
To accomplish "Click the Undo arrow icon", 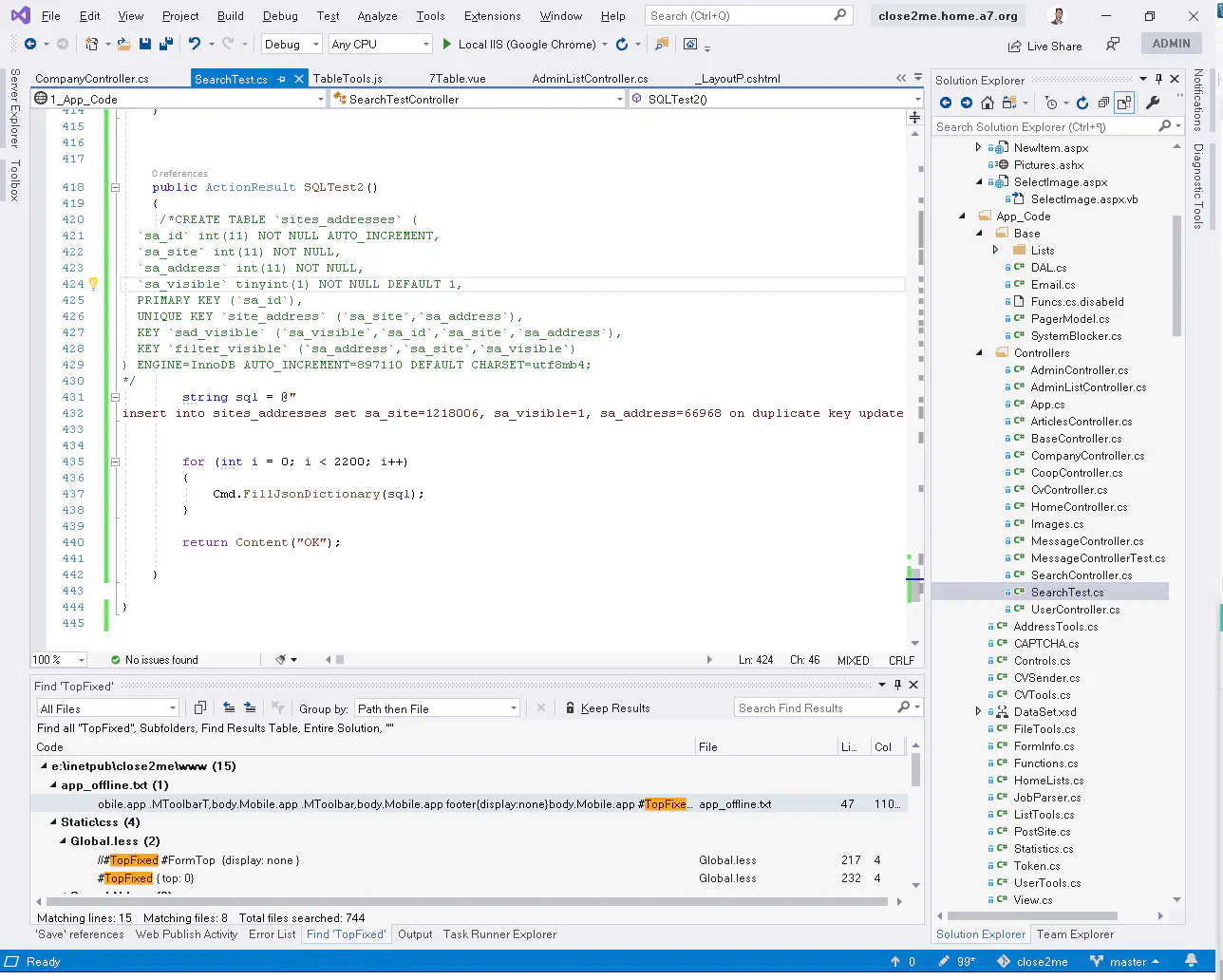I will pos(195,44).
